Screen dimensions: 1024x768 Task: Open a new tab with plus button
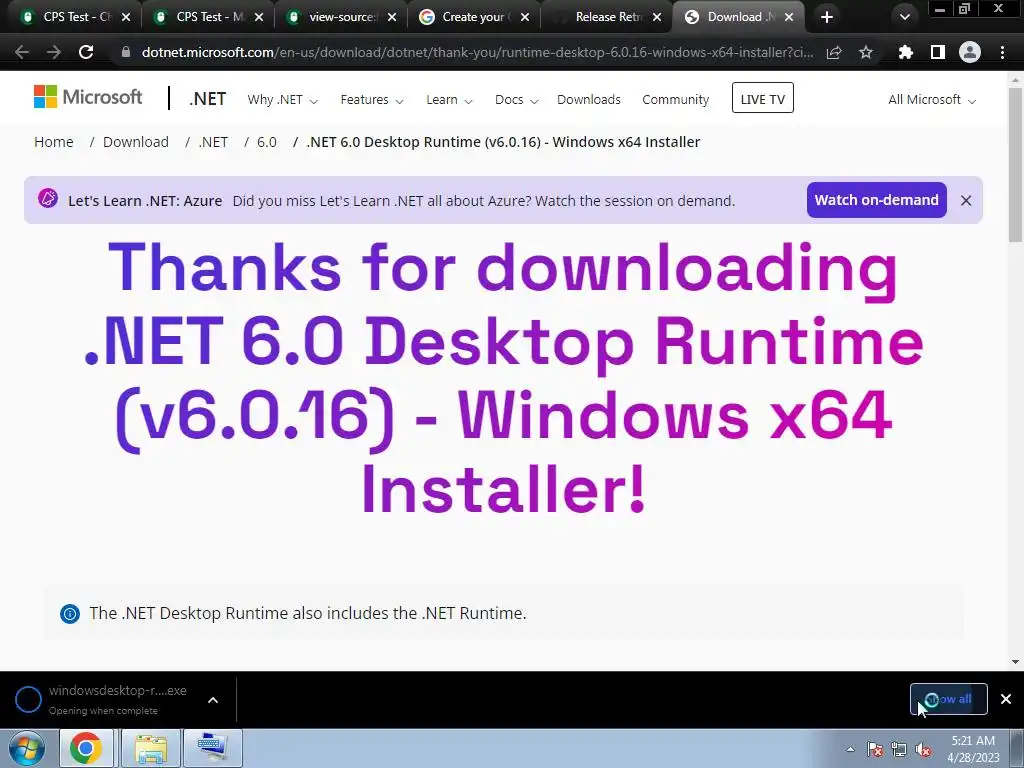click(827, 17)
